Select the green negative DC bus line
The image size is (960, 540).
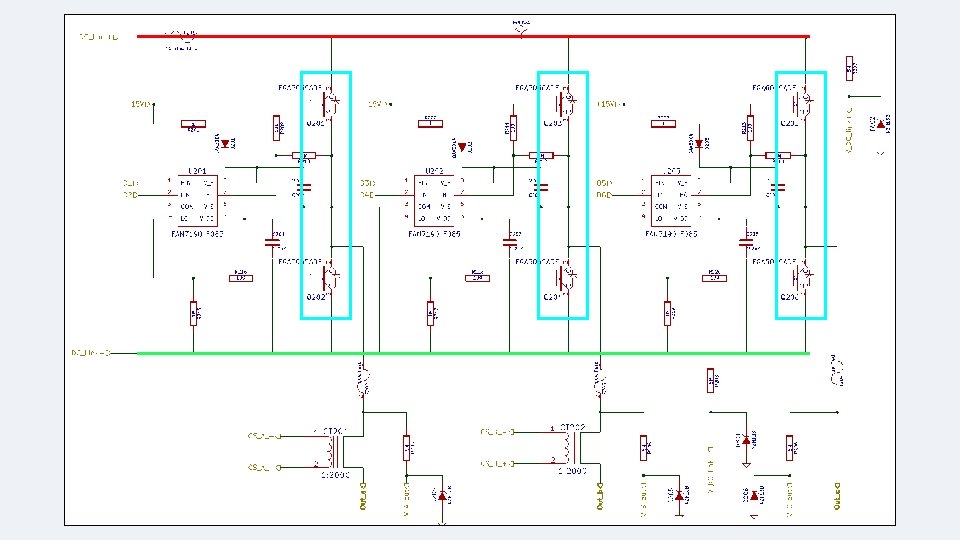473,353
